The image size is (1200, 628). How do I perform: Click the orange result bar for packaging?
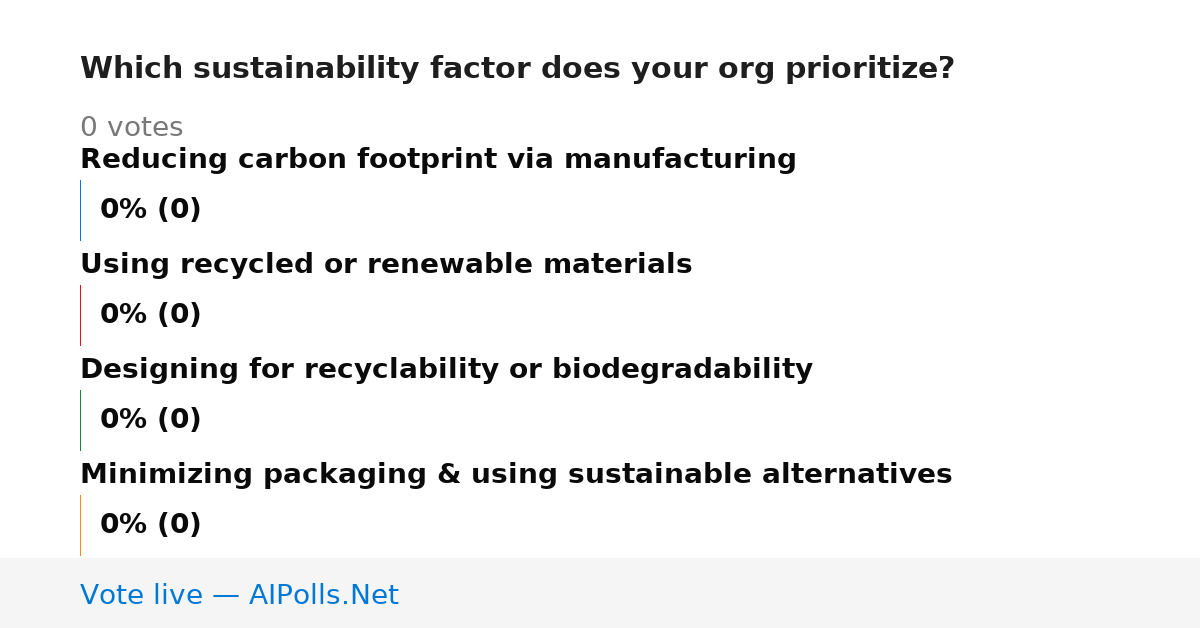(80, 525)
